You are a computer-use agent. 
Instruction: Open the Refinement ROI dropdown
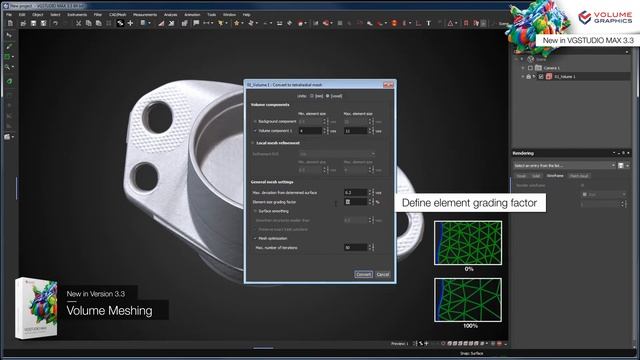point(337,154)
